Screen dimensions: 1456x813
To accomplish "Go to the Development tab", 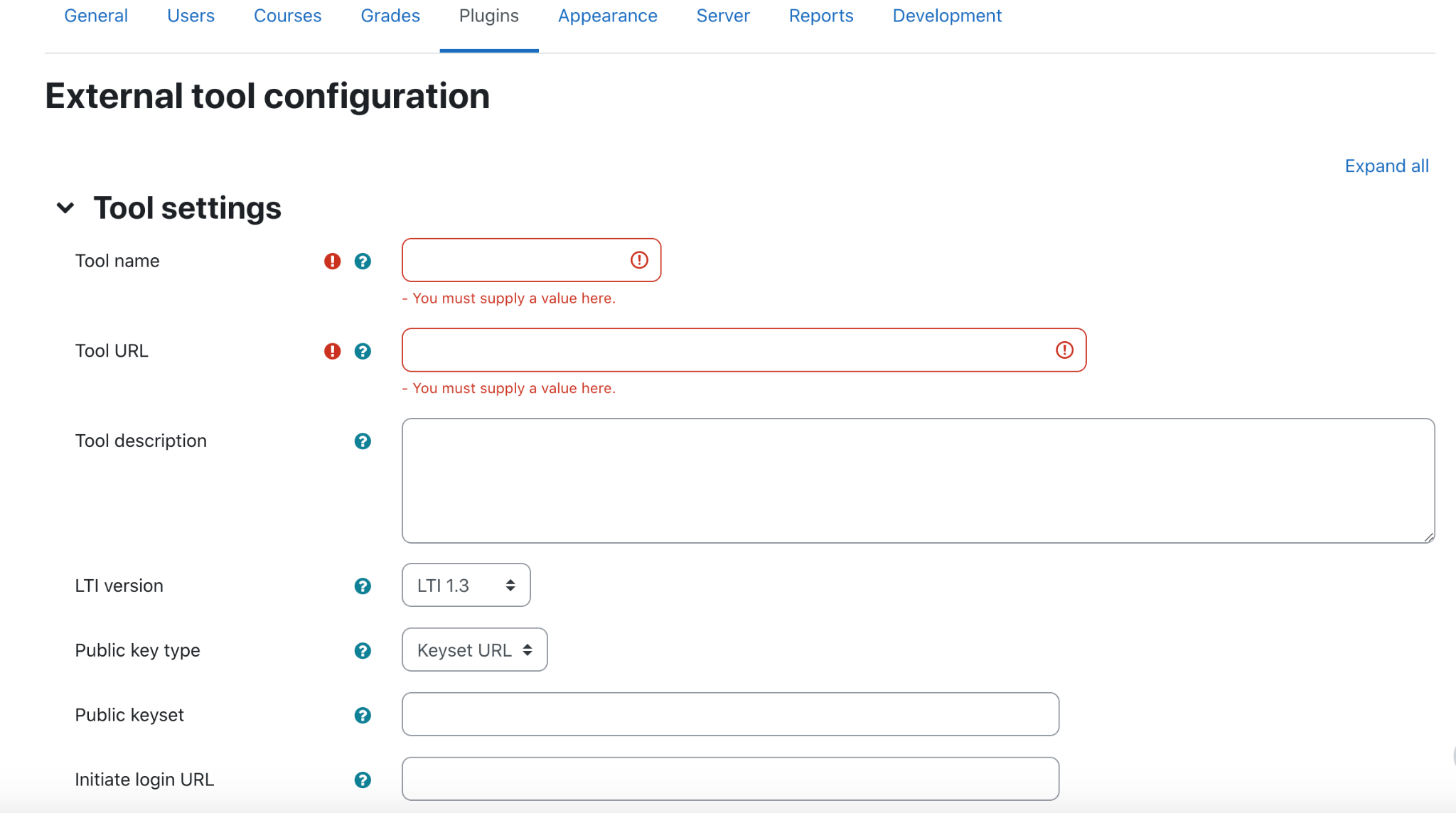I will [947, 16].
